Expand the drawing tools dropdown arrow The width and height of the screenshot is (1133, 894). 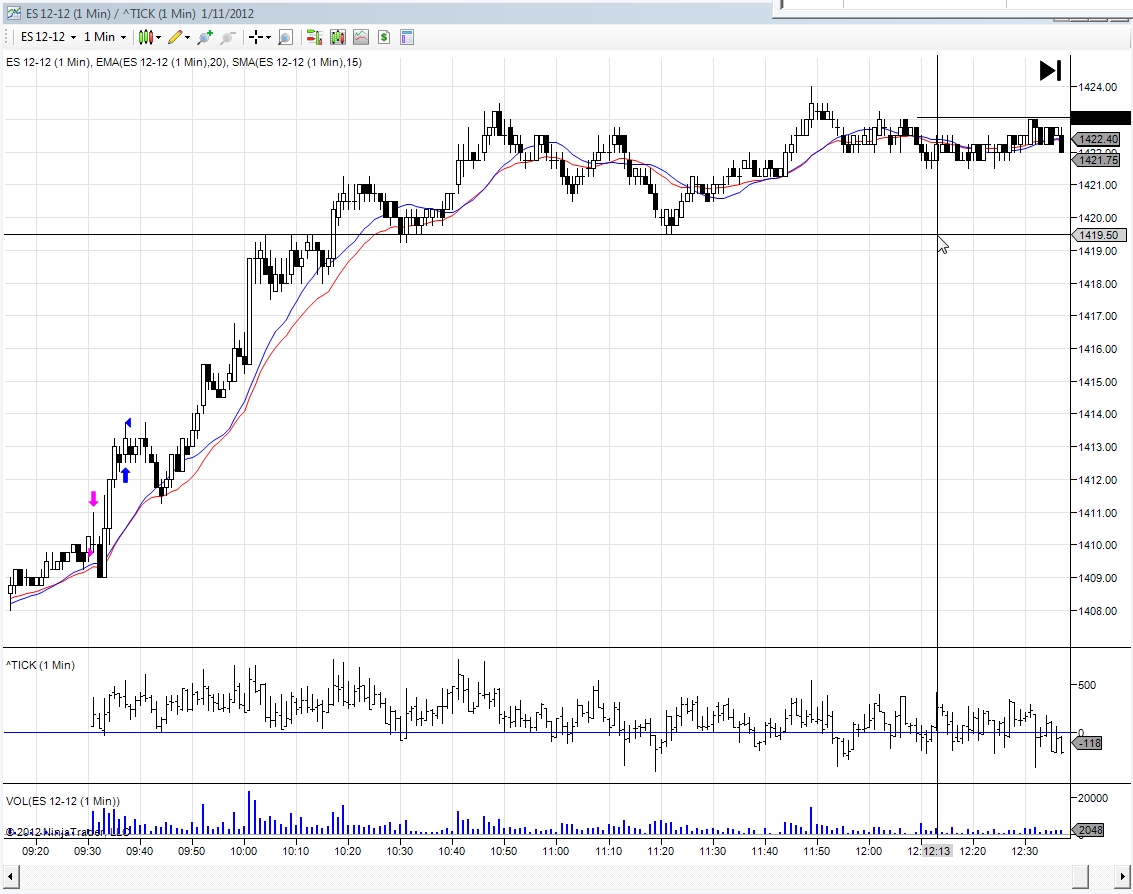click(x=188, y=38)
